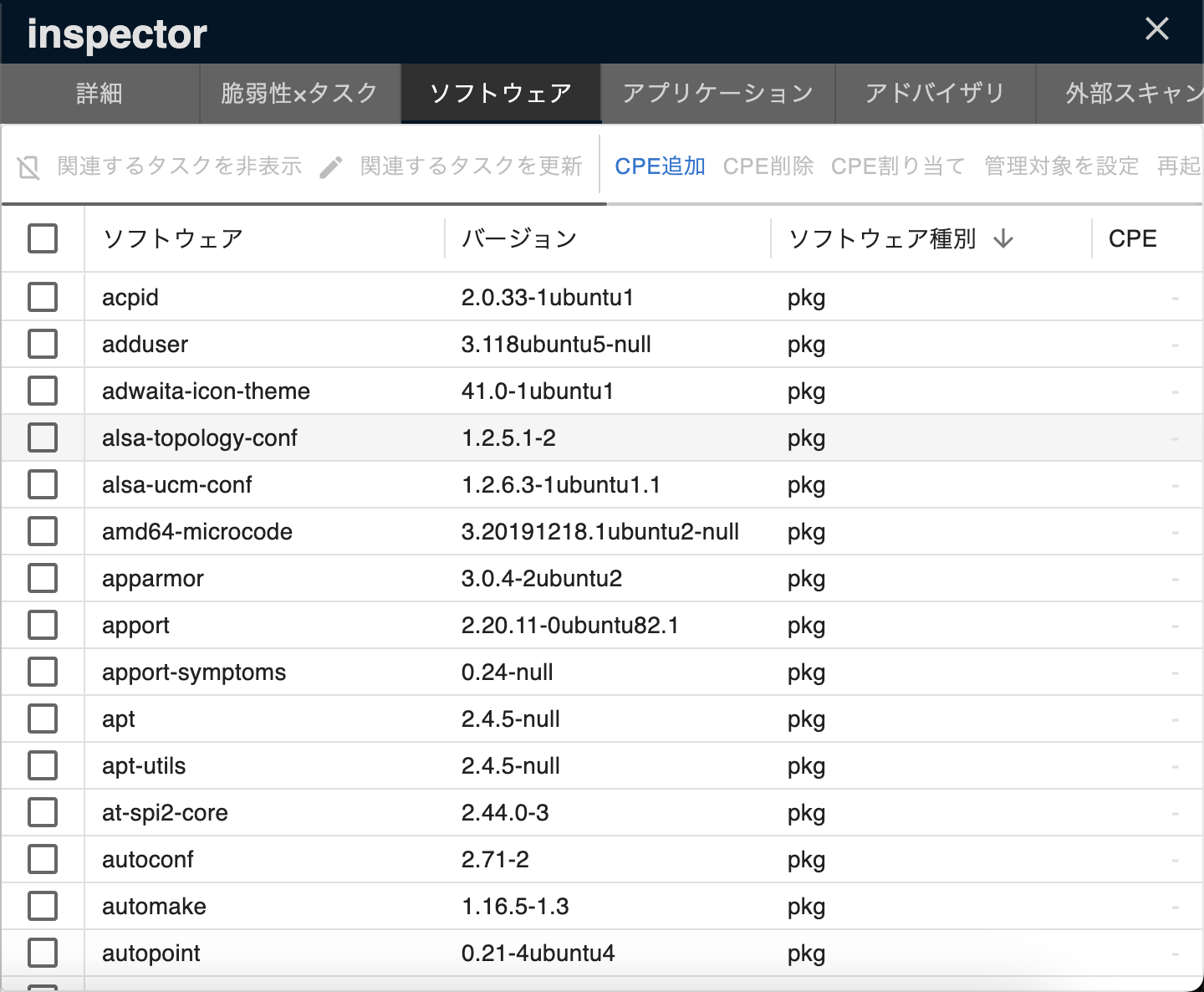Select the adduser row checkbox

click(43, 344)
